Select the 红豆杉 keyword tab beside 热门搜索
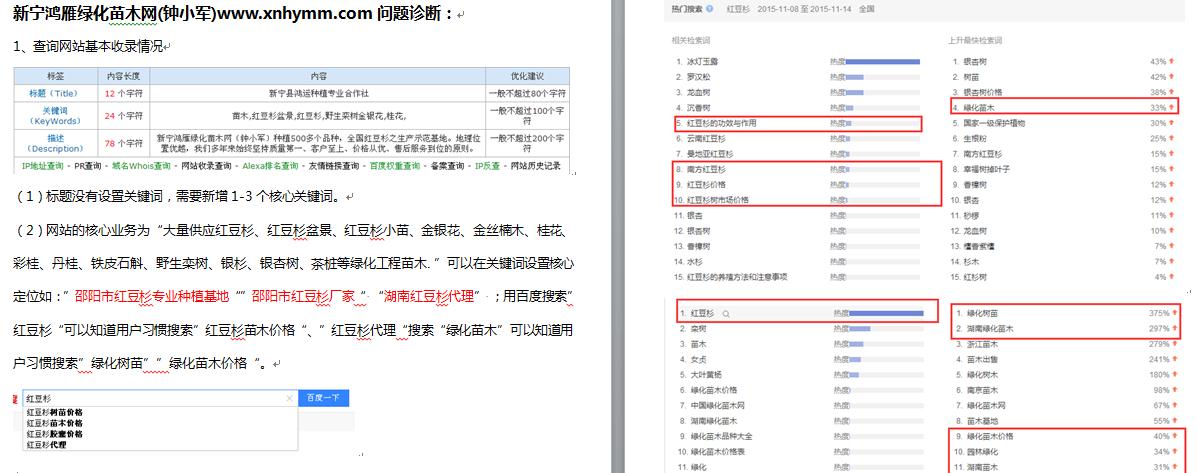1197x473 pixels. tap(738, 7)
